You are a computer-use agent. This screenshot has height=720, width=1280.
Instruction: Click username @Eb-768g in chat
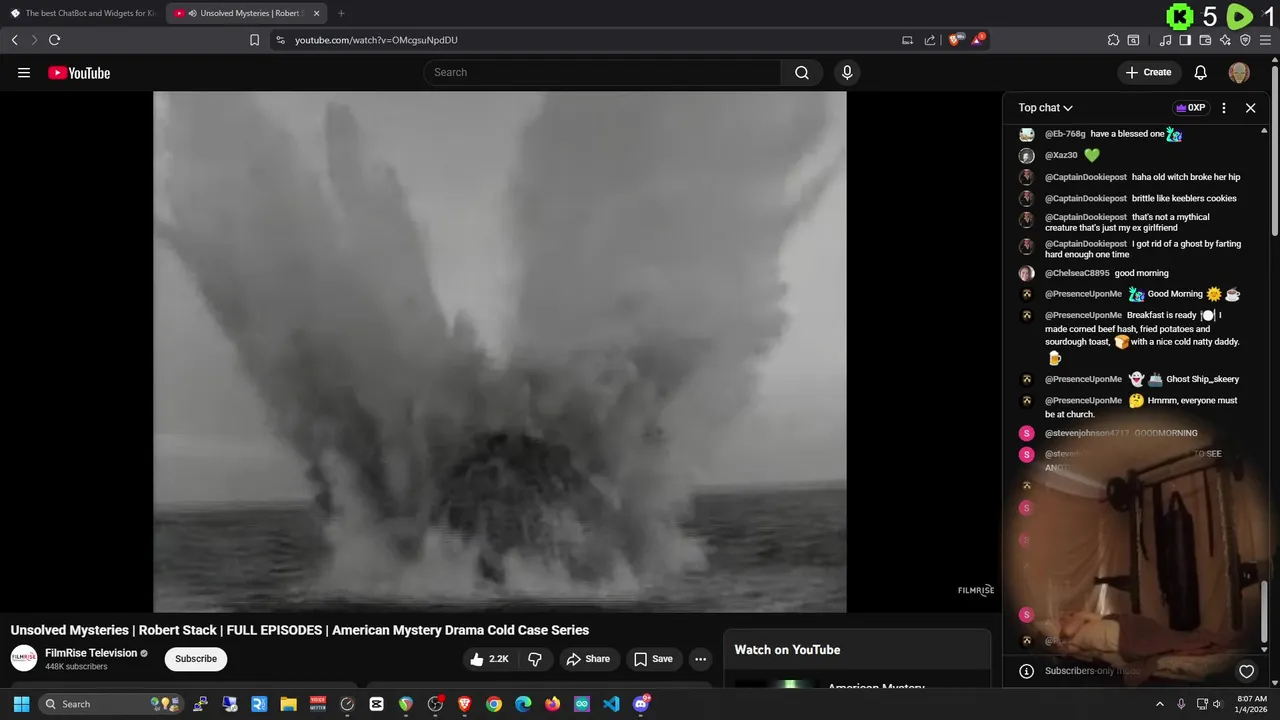(1065, 134)
